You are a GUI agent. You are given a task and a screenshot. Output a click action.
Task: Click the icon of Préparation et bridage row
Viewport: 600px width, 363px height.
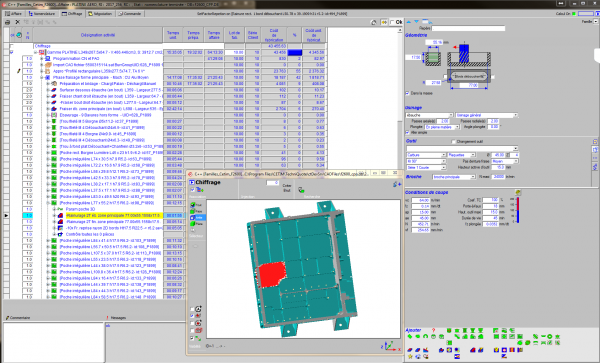coord(54,83)
